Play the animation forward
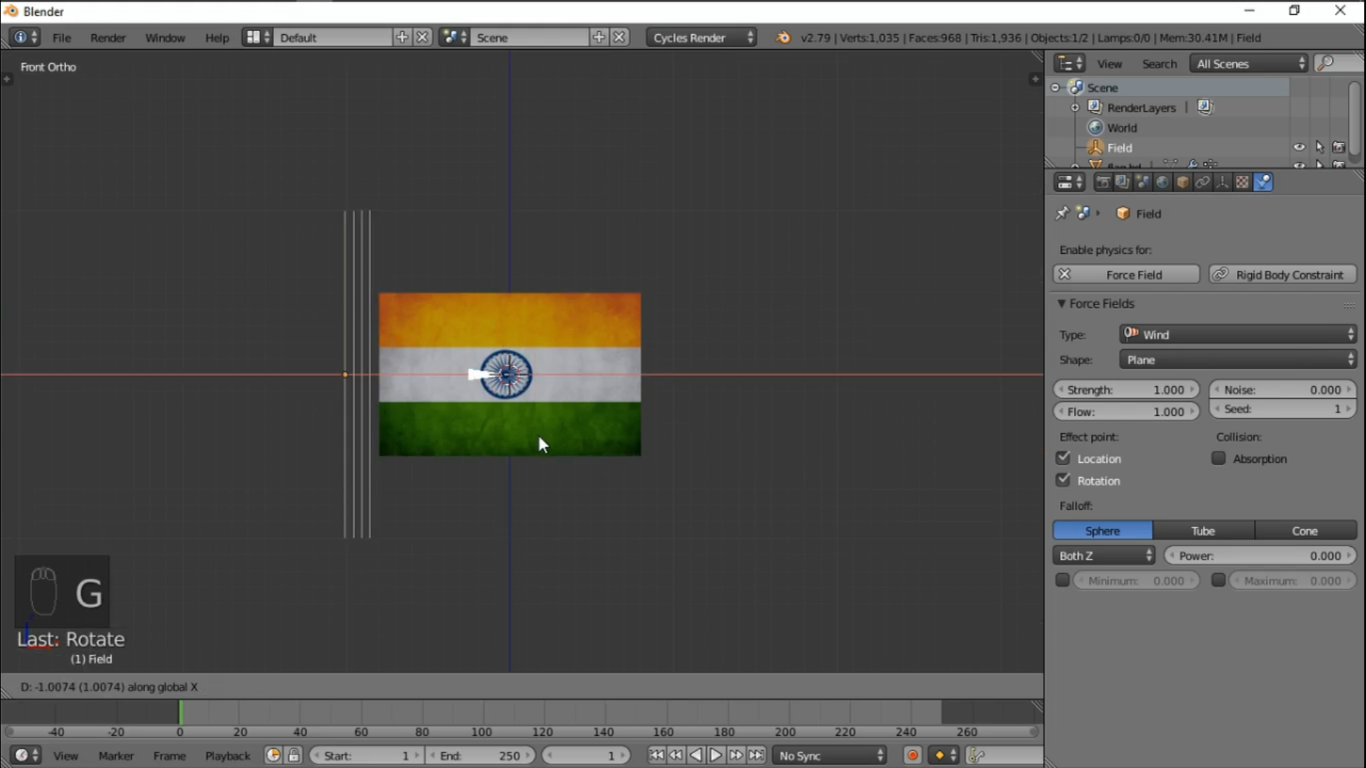 (716, 755)
